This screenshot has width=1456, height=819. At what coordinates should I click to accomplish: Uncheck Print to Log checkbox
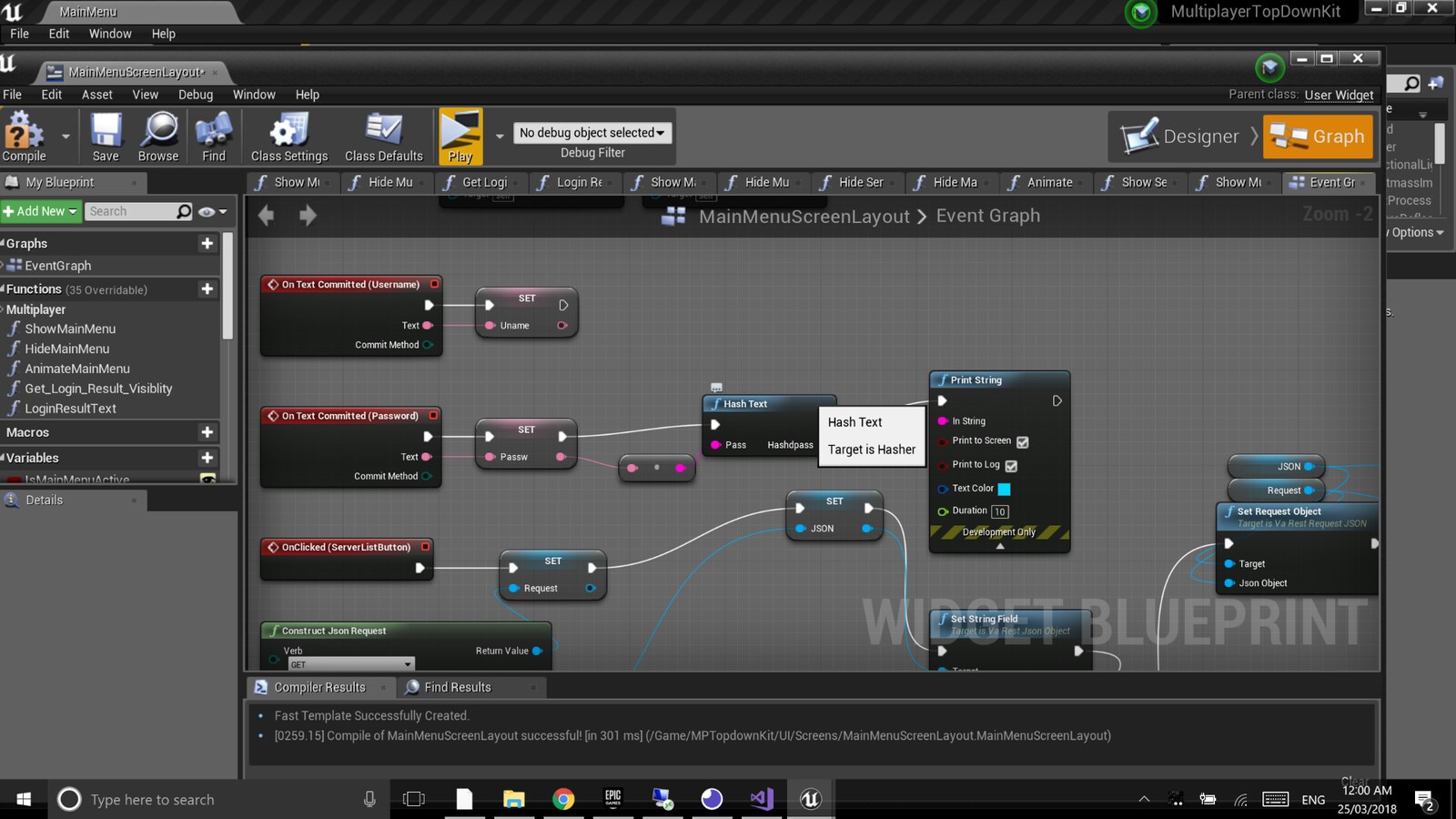1011,466
